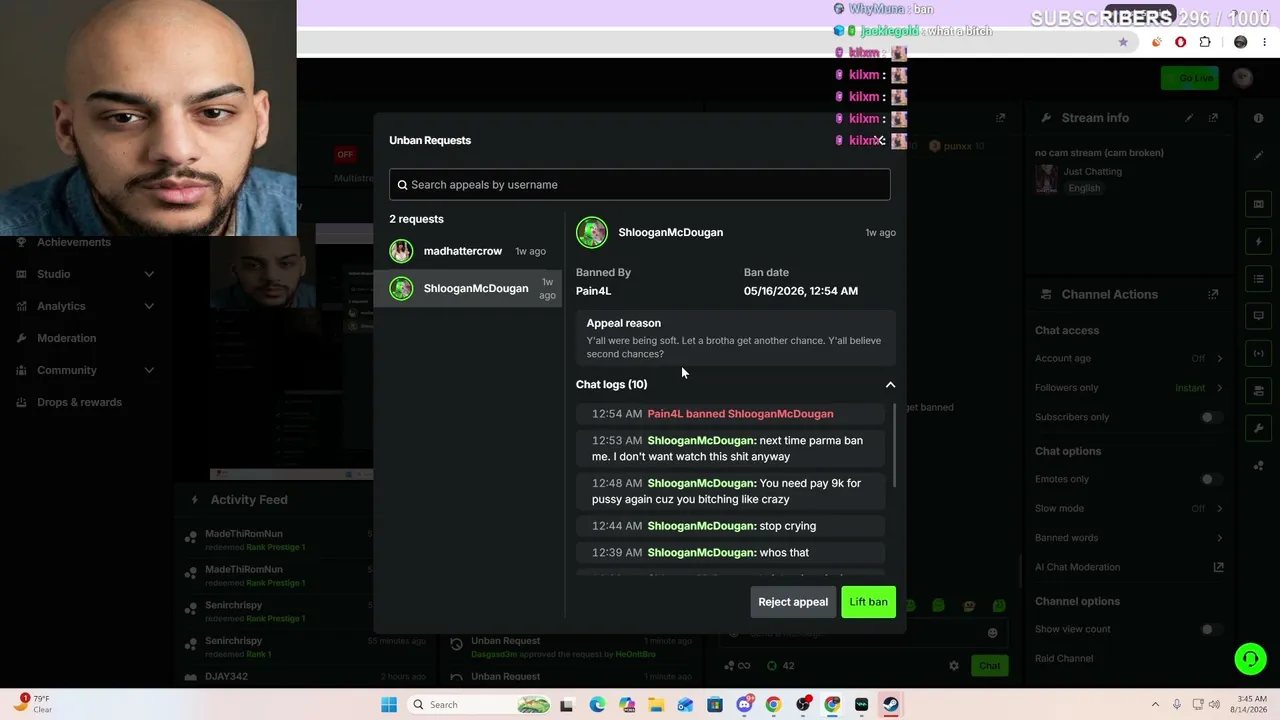
Task: Bookmark page with star icon
Action: [x=1123, y=42]
